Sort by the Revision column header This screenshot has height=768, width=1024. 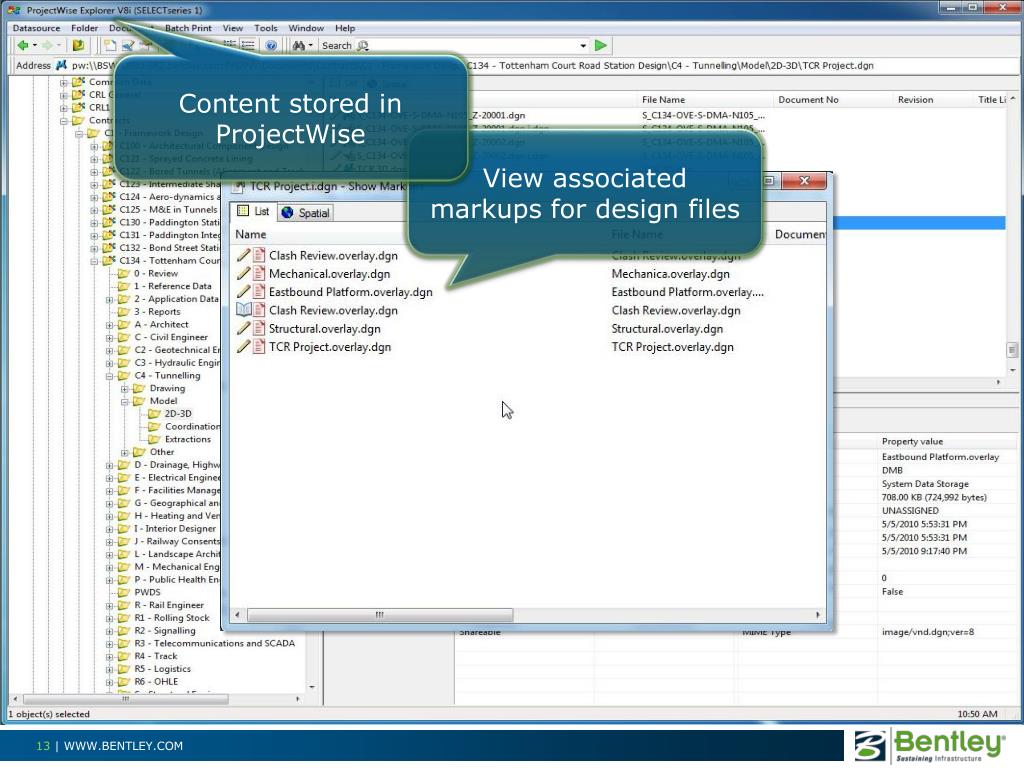click(x=915, y=99)
